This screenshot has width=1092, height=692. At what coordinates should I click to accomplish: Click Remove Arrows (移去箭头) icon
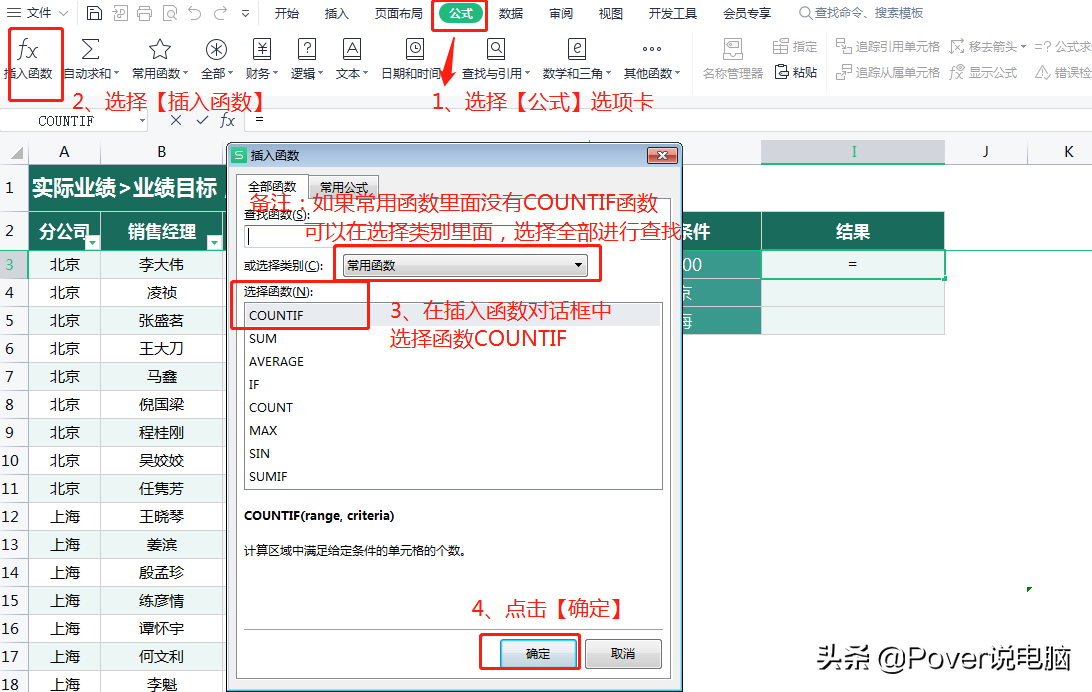(x=958, y=47)
